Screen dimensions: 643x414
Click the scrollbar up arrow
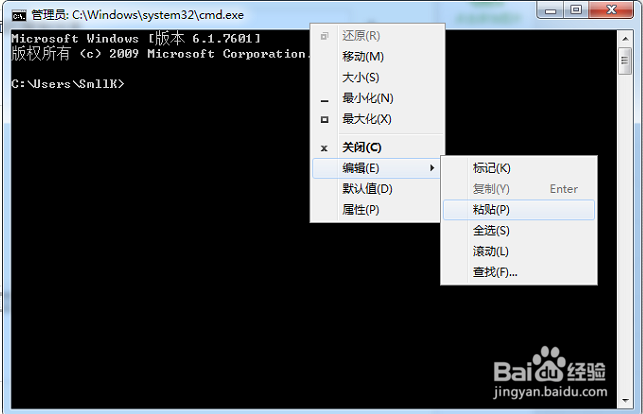pyautogui.click(x=625, y=39)
